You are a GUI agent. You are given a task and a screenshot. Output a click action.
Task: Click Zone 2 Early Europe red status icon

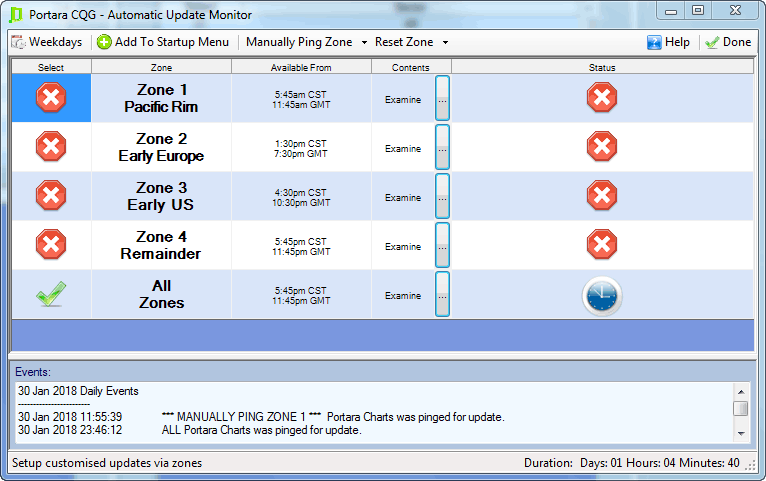[x=602, y=146]
